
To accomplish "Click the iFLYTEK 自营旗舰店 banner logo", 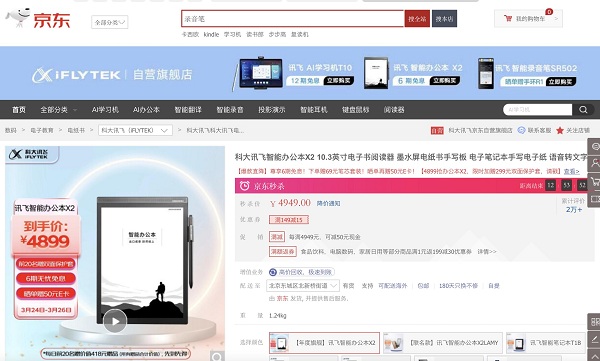I will (112, 75).
